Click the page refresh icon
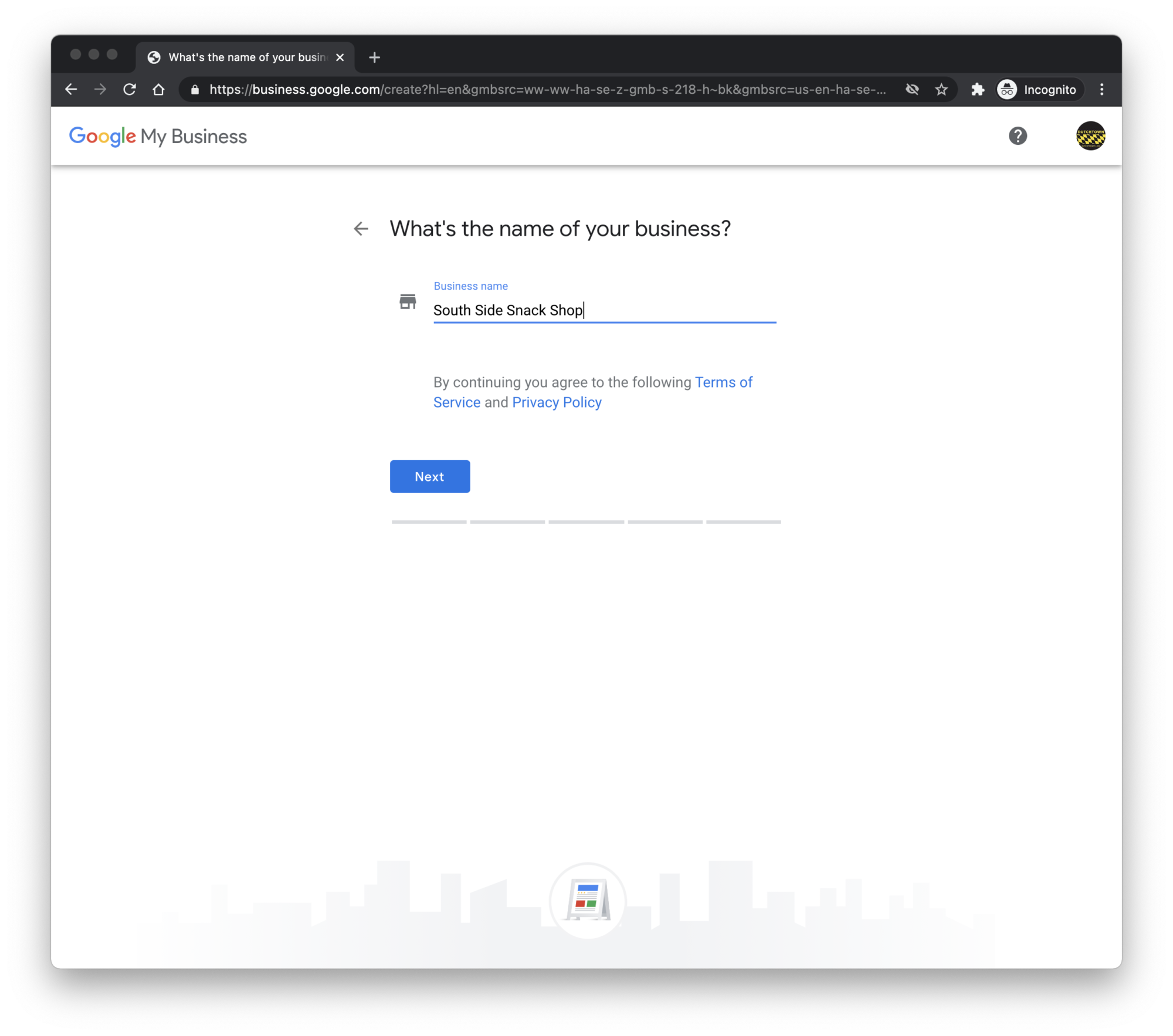This screenshot has height=1036, width=1173. coord(130,90)
